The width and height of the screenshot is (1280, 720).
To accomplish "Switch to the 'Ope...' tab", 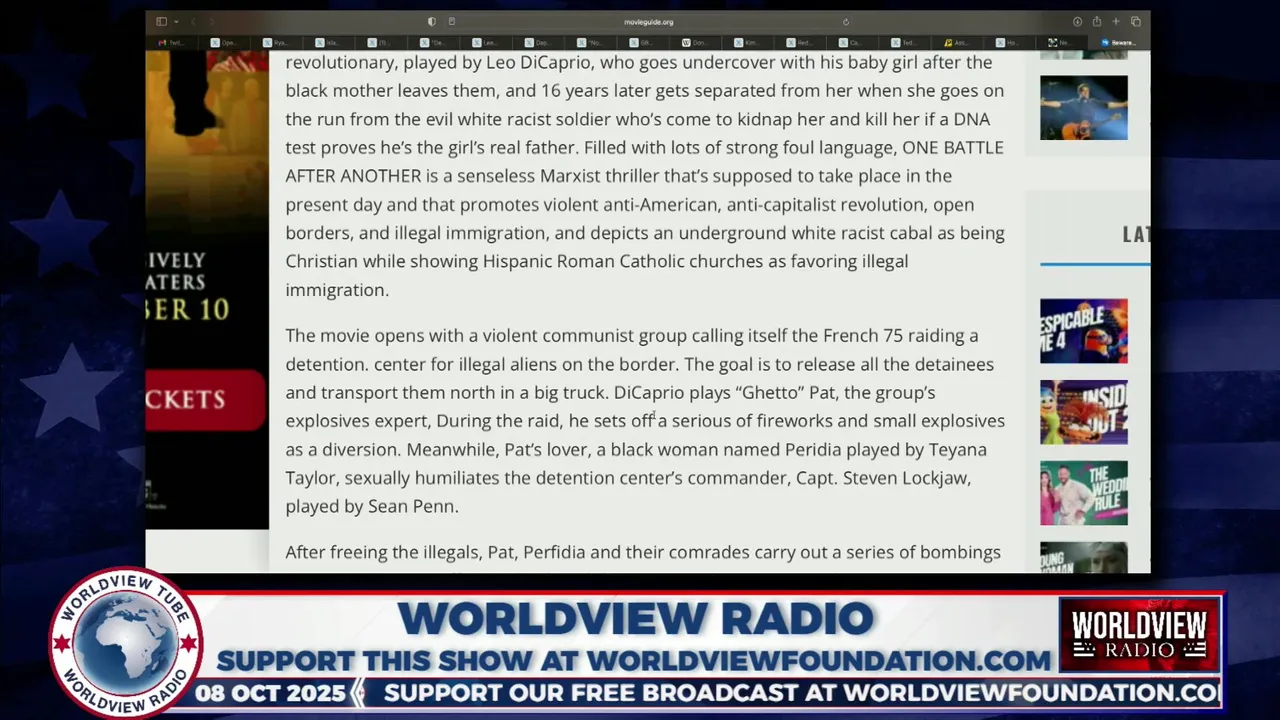I will pos(224,43).
